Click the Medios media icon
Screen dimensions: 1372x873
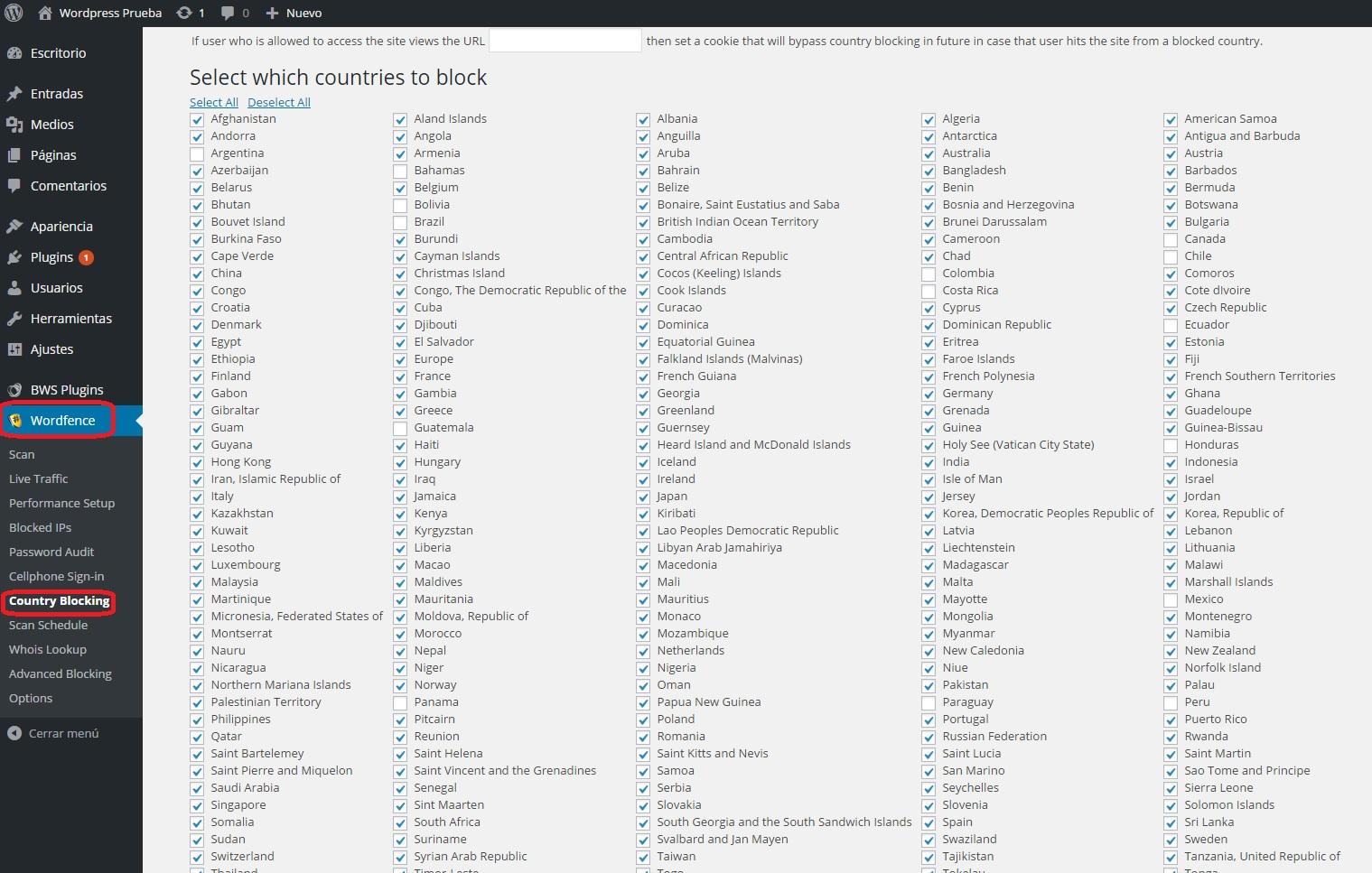(x=14, y=125)
